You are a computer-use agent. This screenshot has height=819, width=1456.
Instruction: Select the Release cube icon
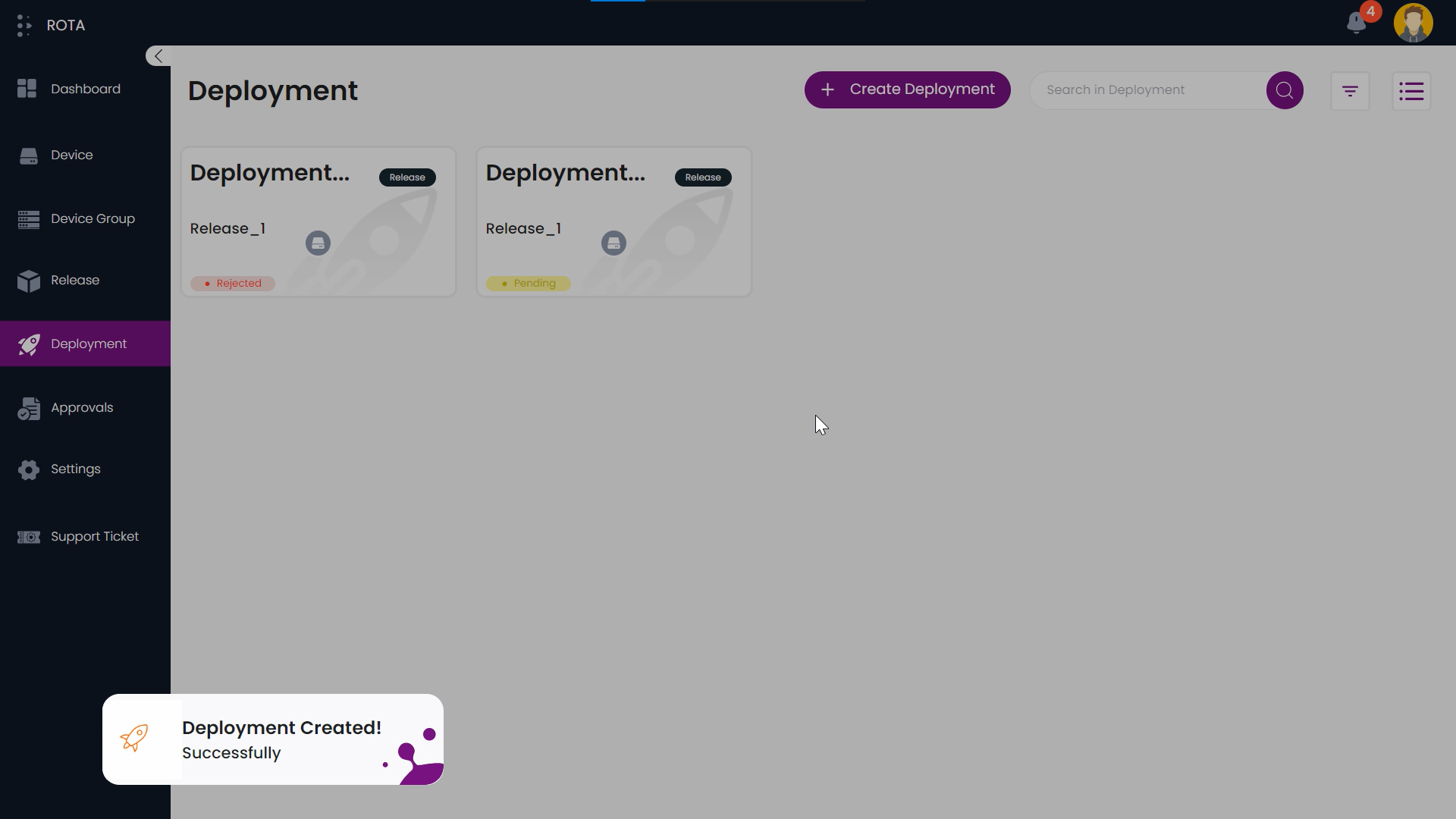(29, 281)
